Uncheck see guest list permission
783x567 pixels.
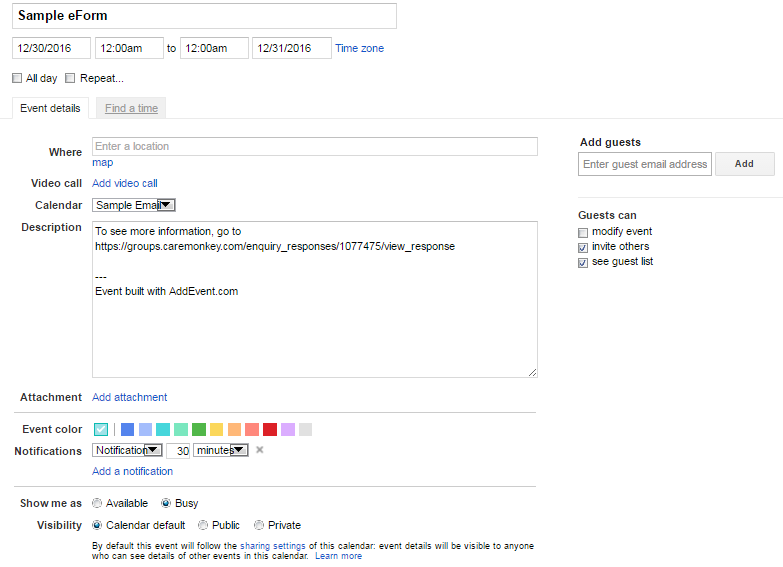point(583,263)
